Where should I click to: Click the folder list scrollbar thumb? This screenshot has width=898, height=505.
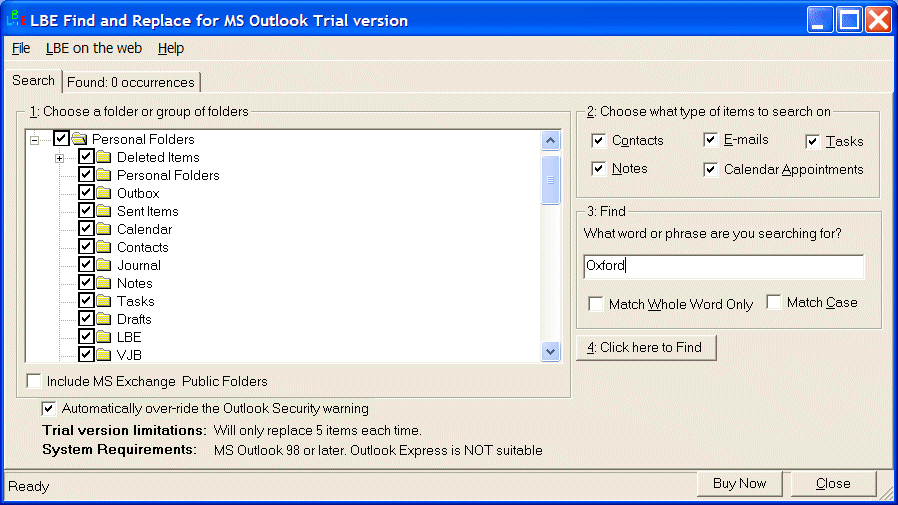(550, 180)
